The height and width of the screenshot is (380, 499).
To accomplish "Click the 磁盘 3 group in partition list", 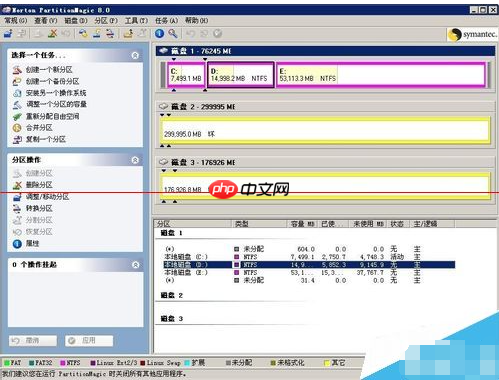I will point(172,319).
